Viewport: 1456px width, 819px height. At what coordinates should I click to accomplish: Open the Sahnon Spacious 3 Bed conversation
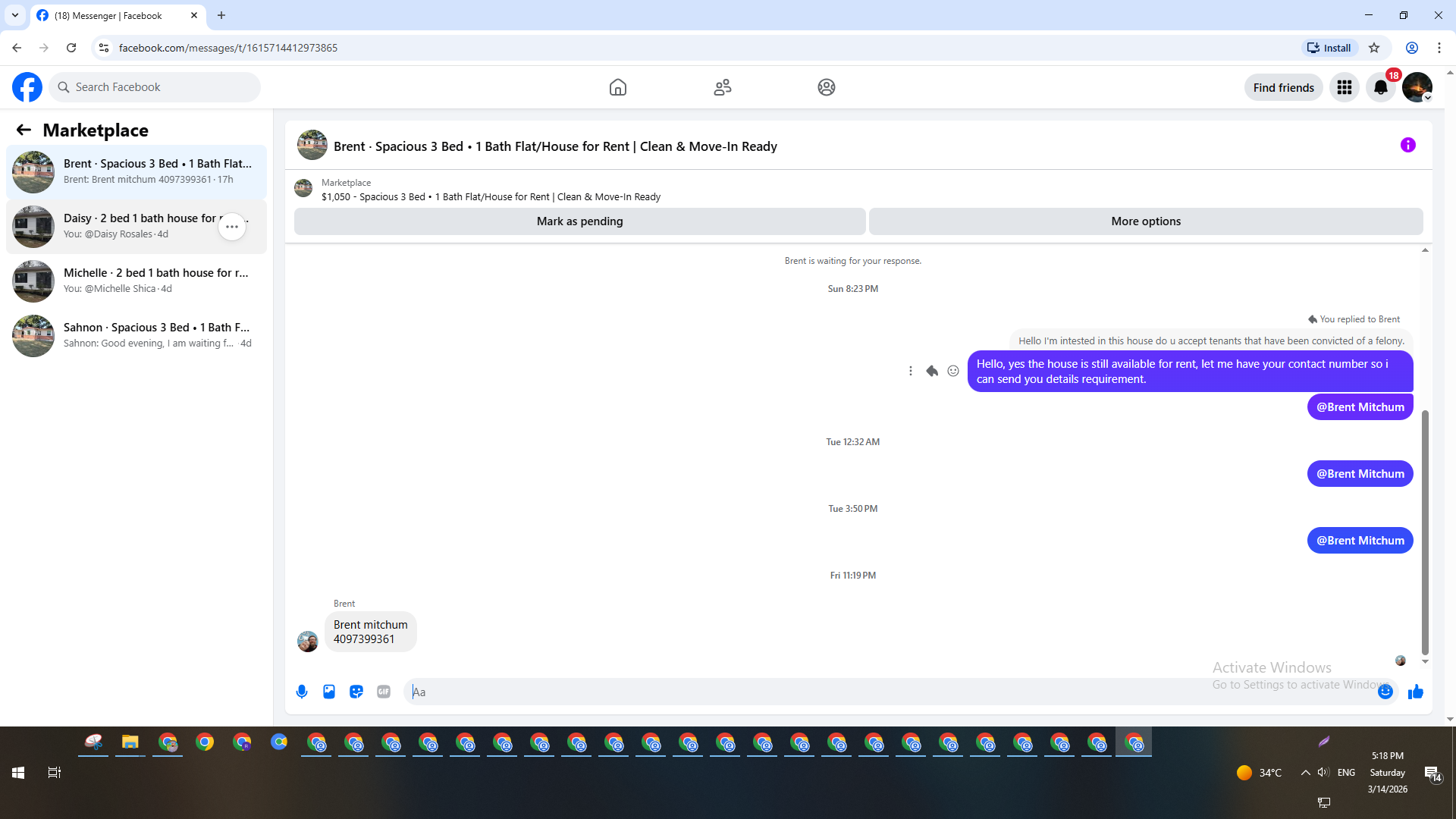tap(136, 336)
